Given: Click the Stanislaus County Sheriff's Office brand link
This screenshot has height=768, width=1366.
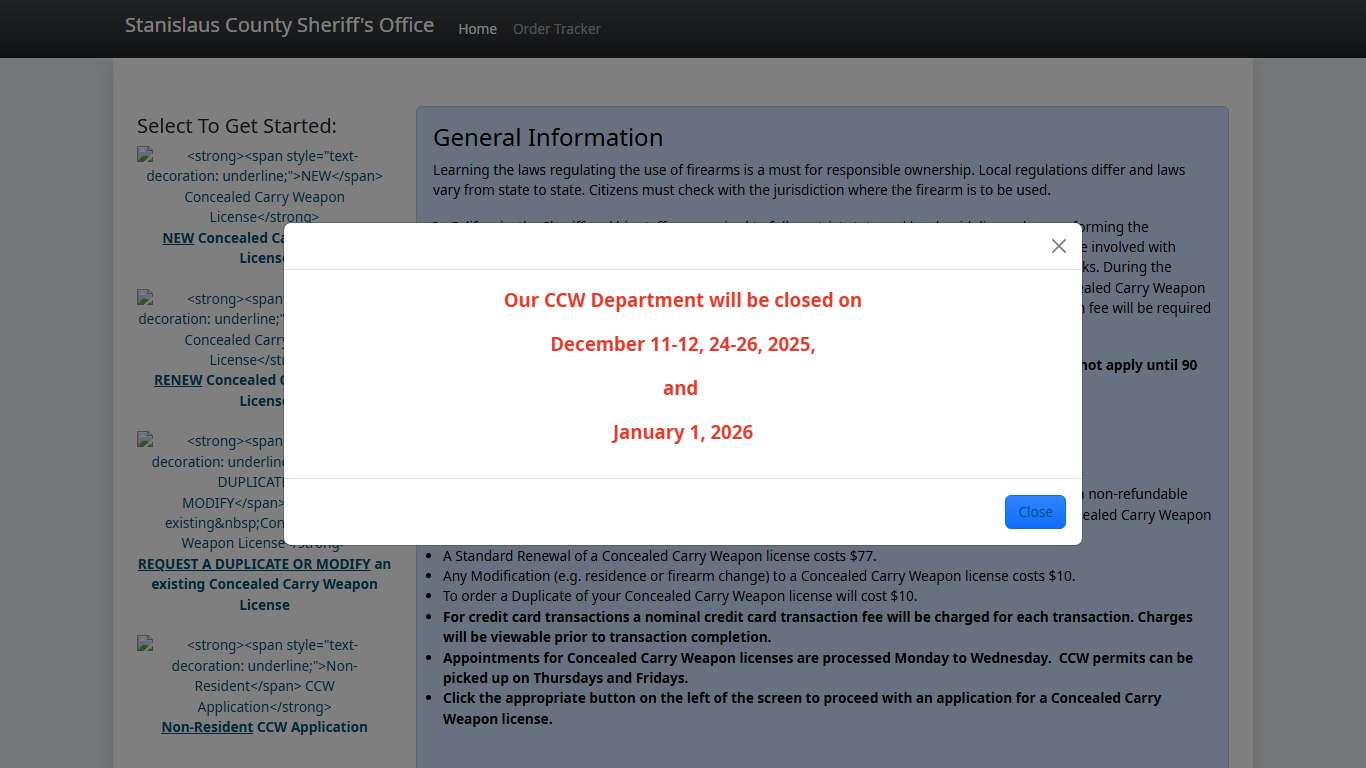Looking at the screenshot, I should pyautogui.click(x=279, y=25).
